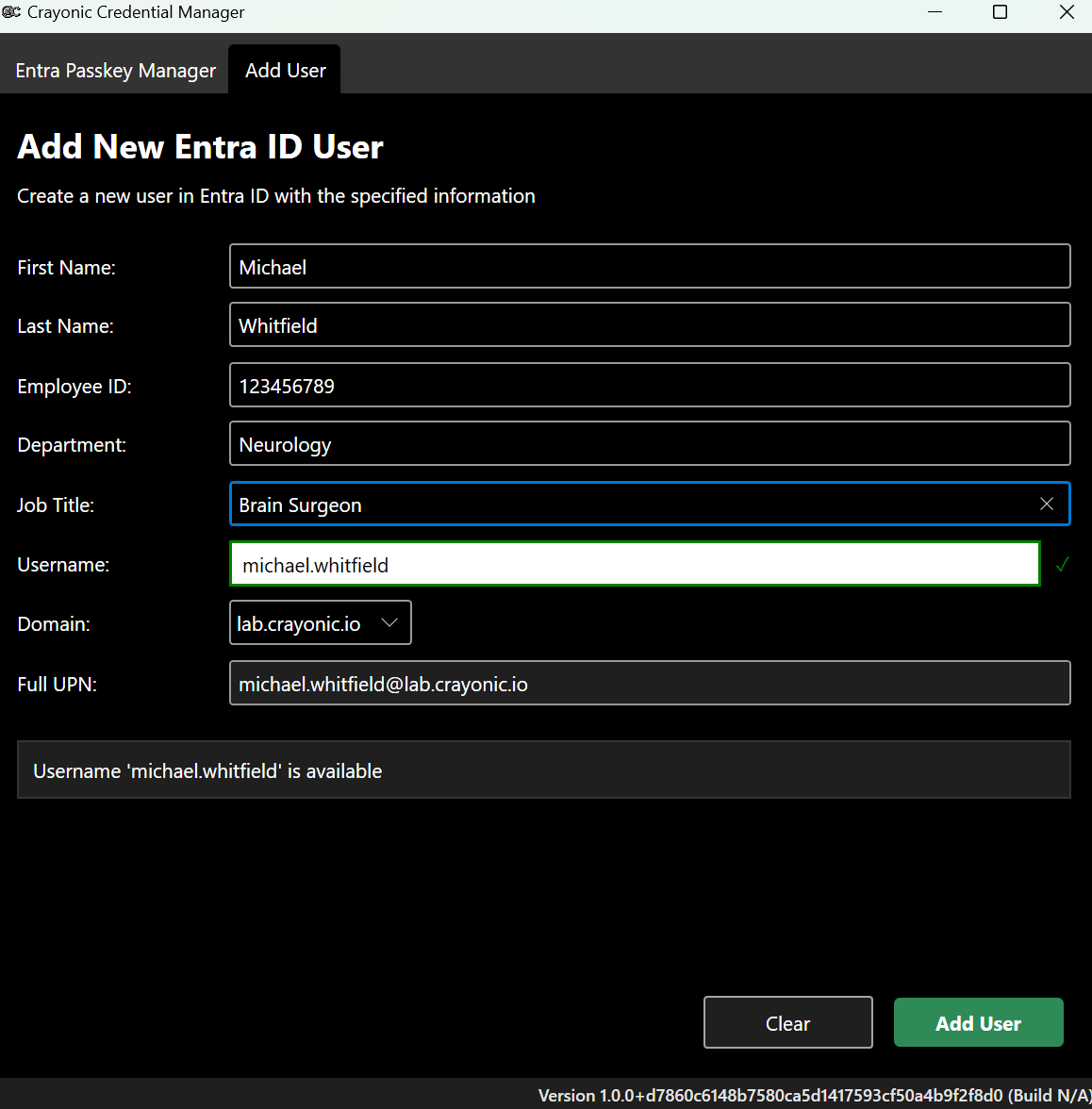Maximize the application window
The image size is (1092, 1109).
1000,12
